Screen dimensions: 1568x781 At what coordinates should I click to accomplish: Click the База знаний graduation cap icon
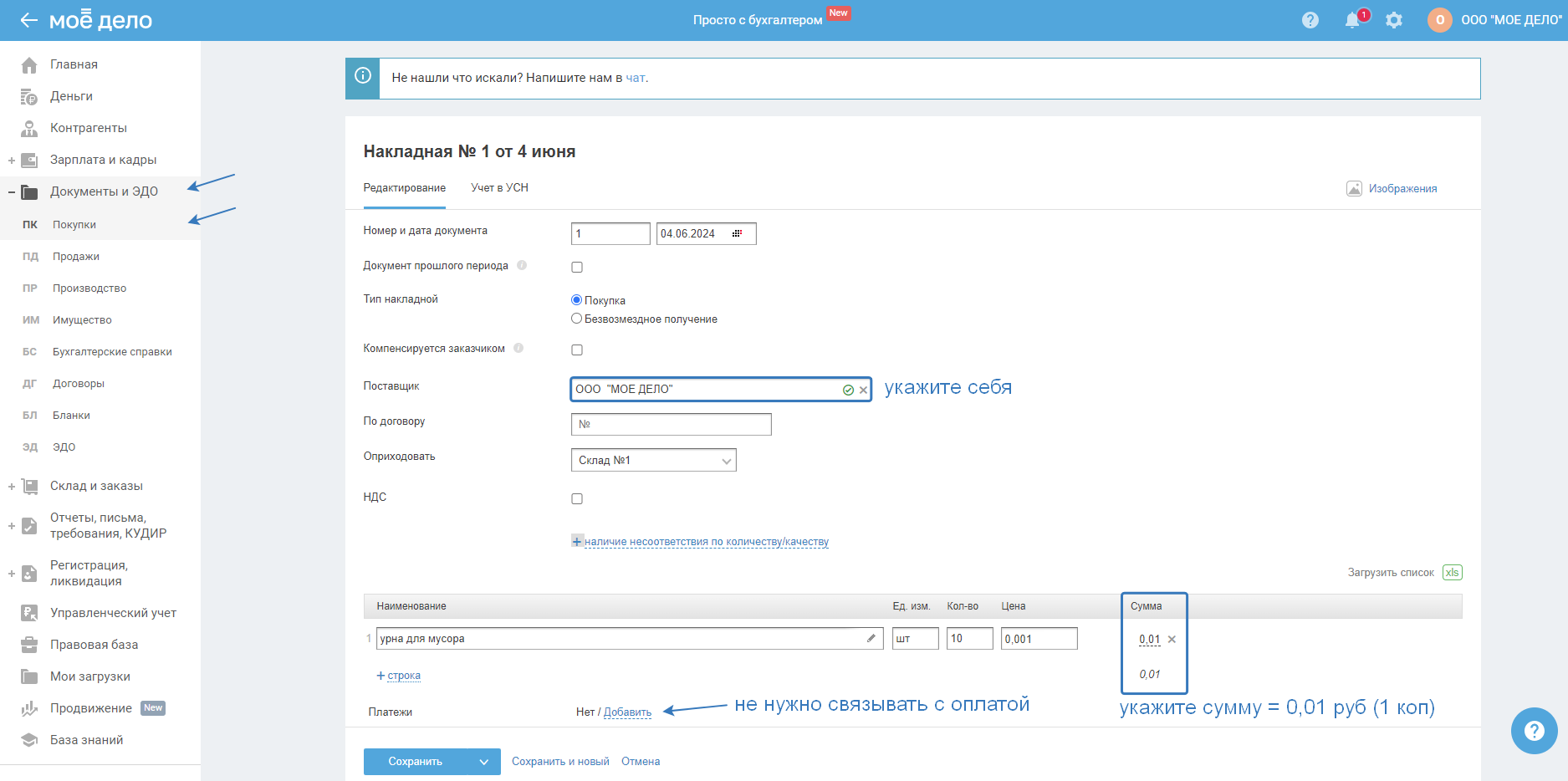[29, 740]
